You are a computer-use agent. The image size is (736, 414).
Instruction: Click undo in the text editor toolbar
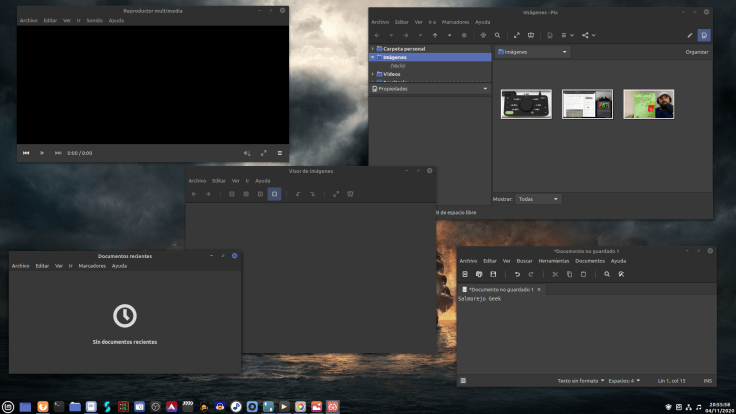[517, 274]
